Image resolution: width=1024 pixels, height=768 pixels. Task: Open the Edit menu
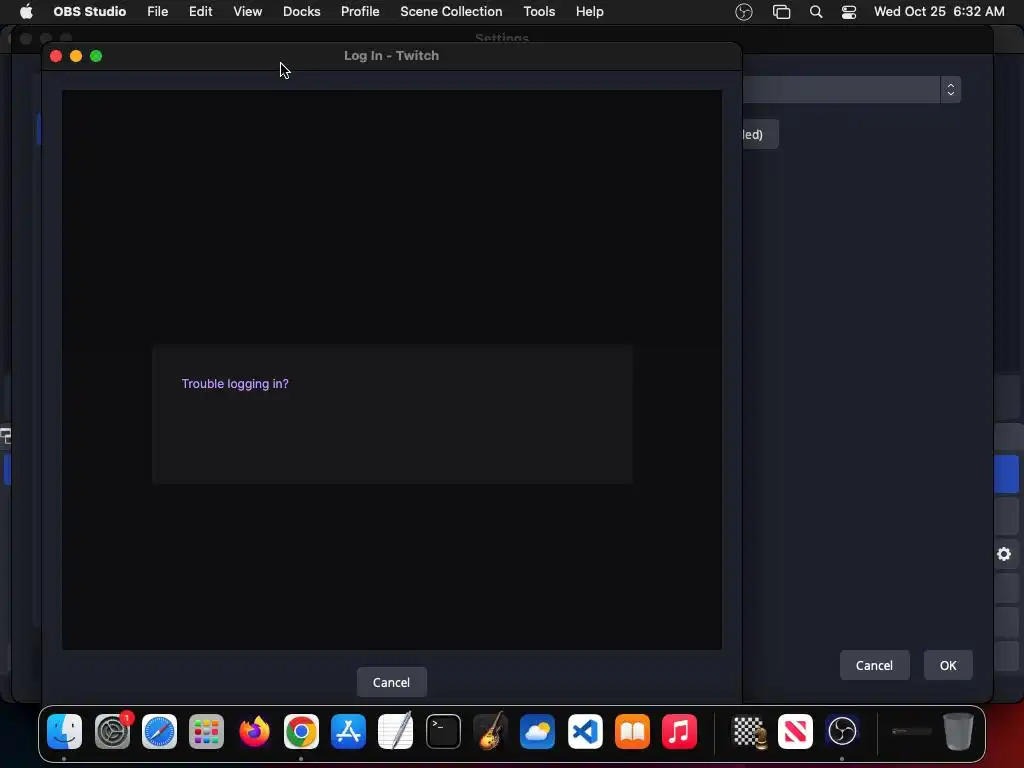[x=200, y=11]
